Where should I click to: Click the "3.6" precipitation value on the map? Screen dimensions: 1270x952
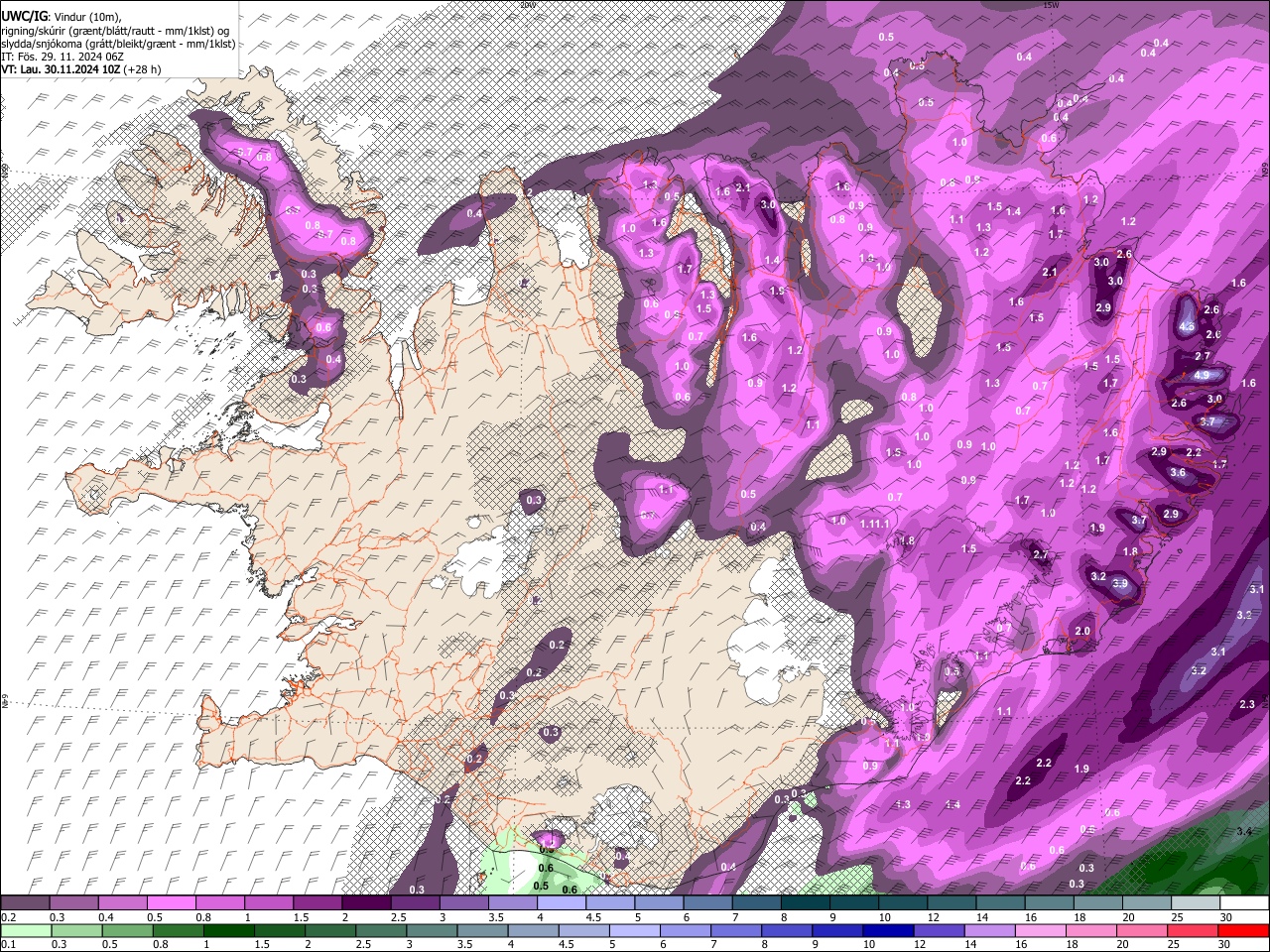(x=1178, y=473)
